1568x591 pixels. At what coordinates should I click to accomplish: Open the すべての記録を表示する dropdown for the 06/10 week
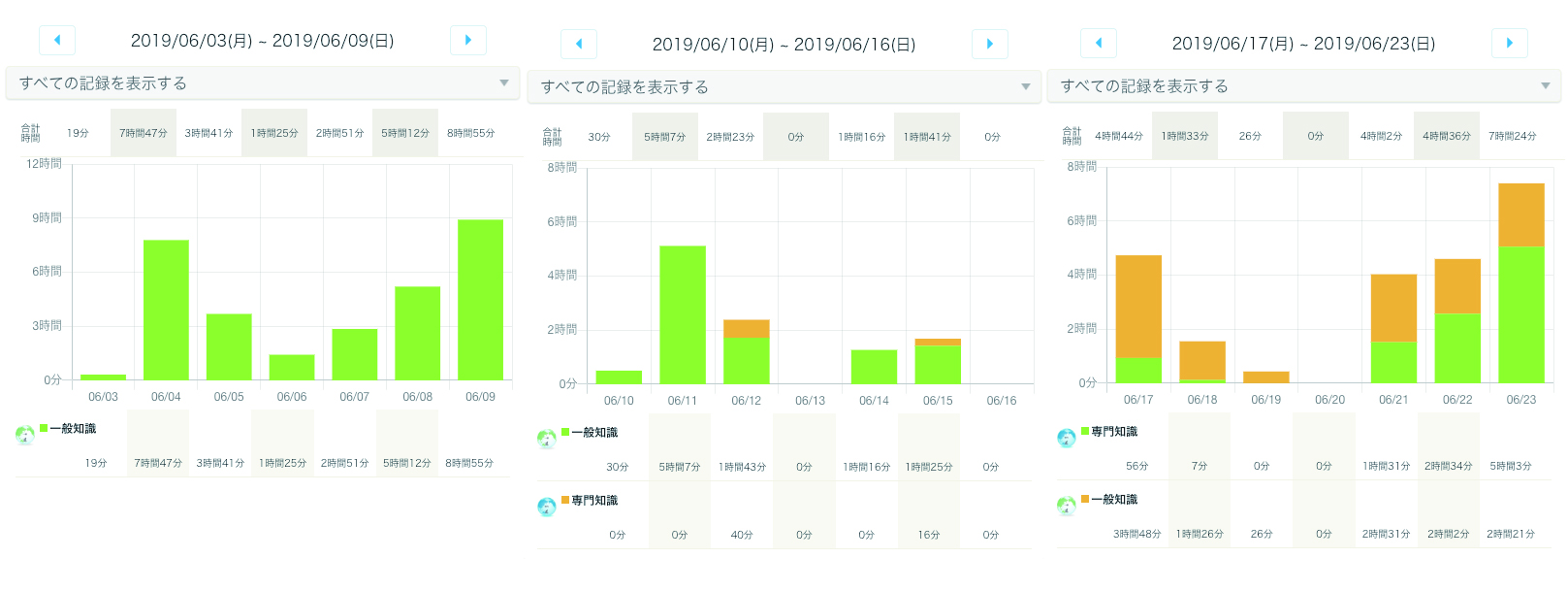784,87
